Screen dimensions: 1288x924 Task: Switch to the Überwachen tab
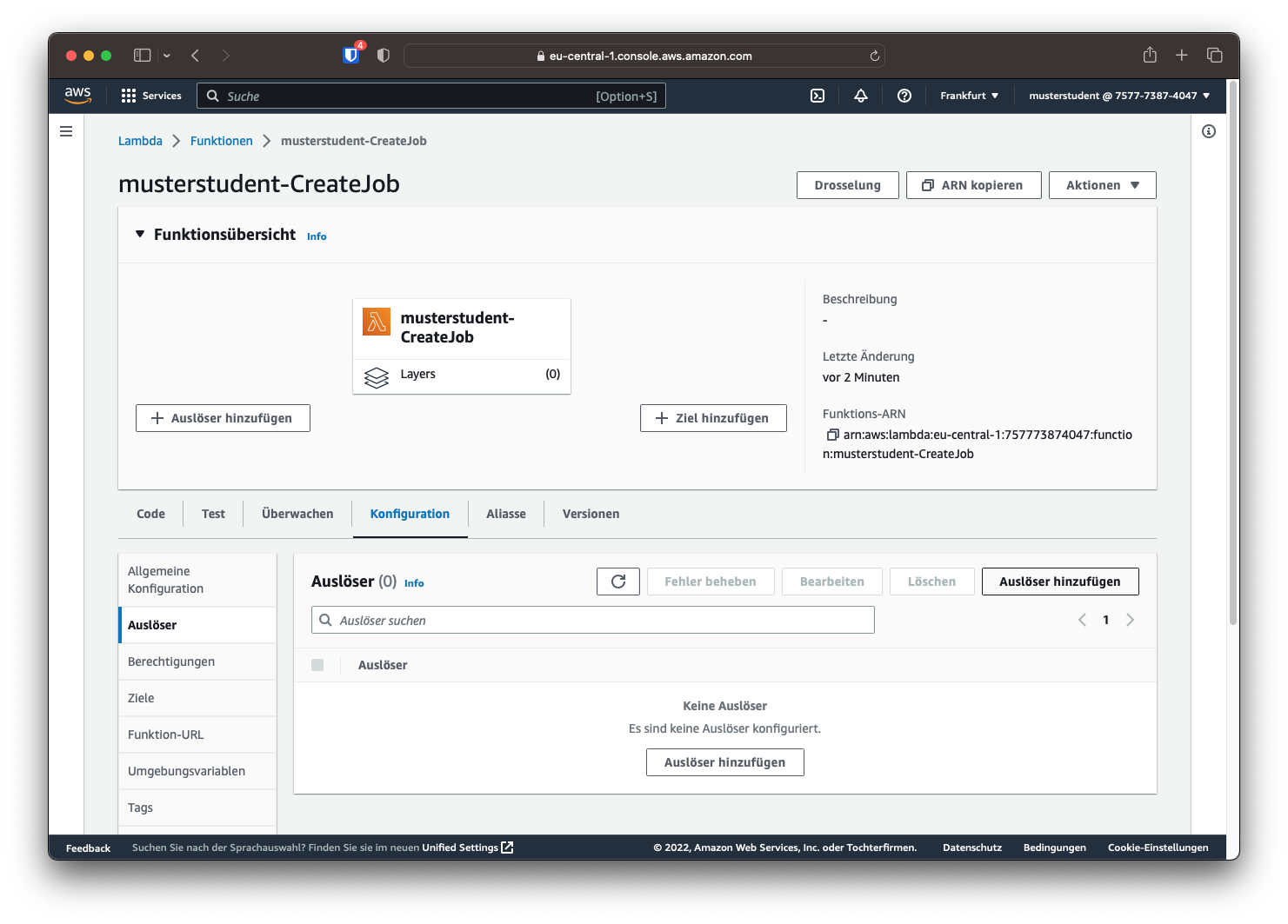(297, 514)
